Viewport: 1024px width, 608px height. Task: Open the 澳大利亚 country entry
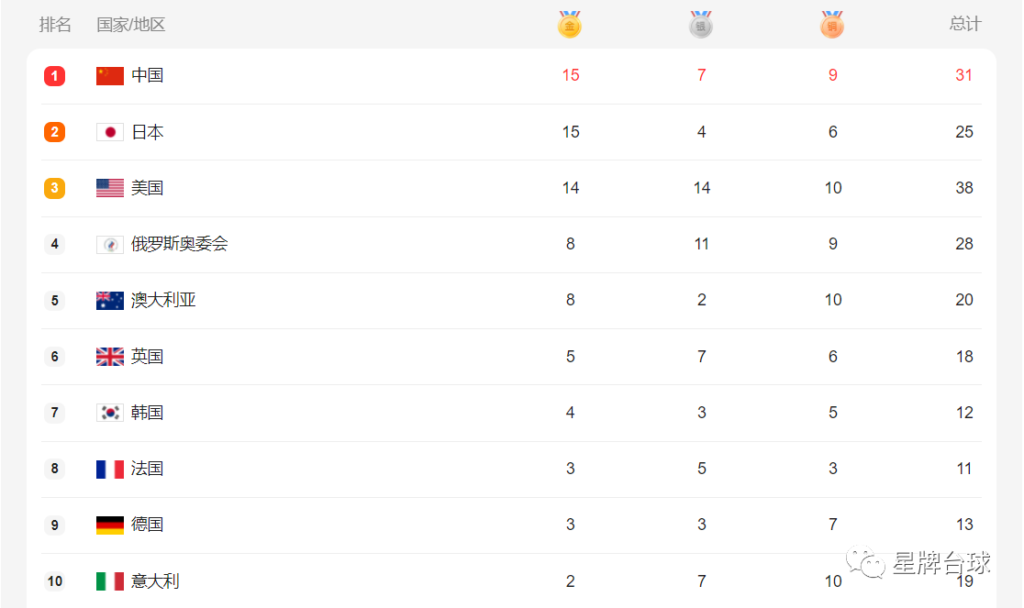163,300
